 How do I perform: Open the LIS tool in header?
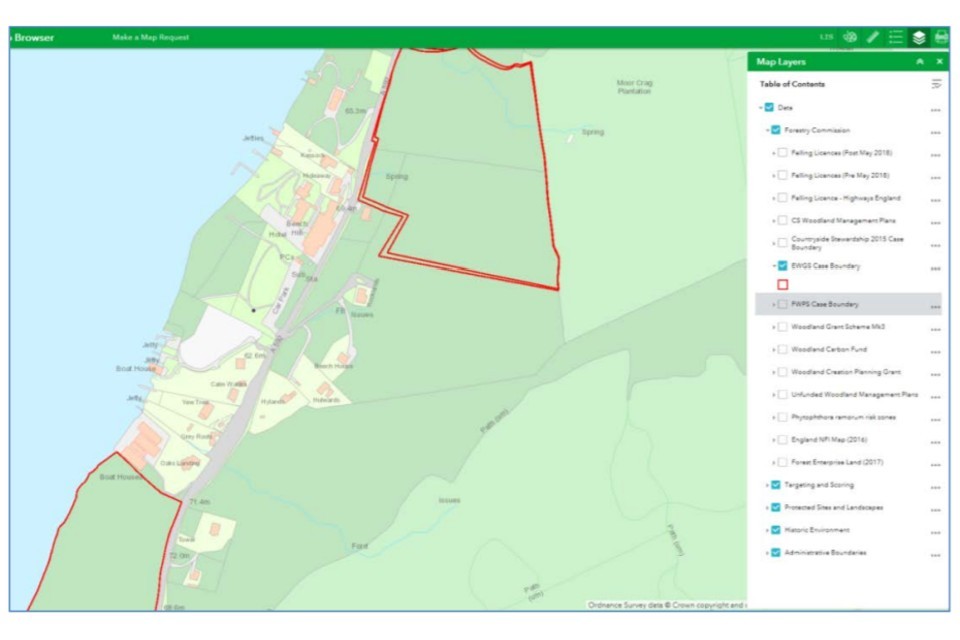click(x=826, y=37)
